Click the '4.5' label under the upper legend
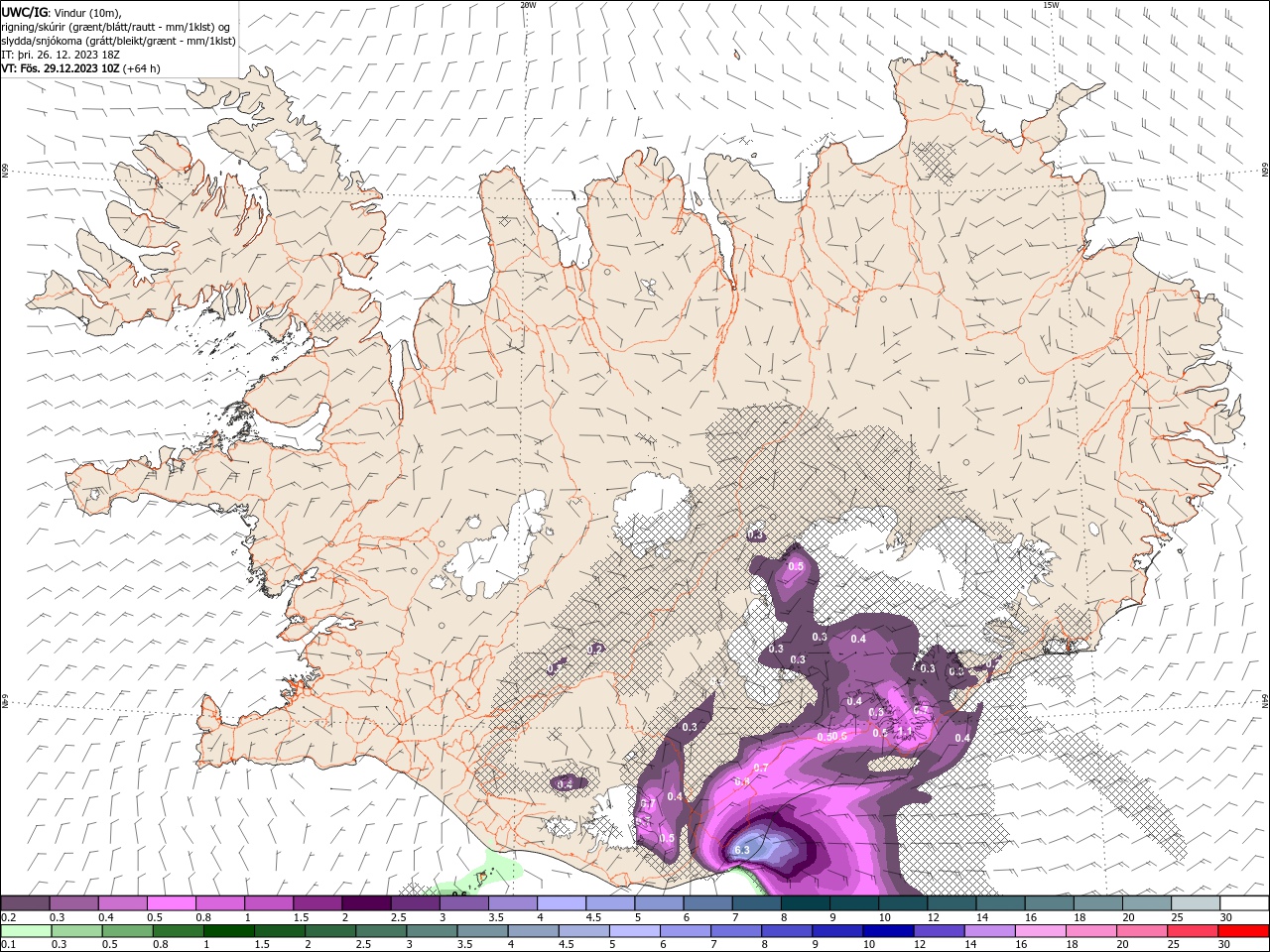 593,917
